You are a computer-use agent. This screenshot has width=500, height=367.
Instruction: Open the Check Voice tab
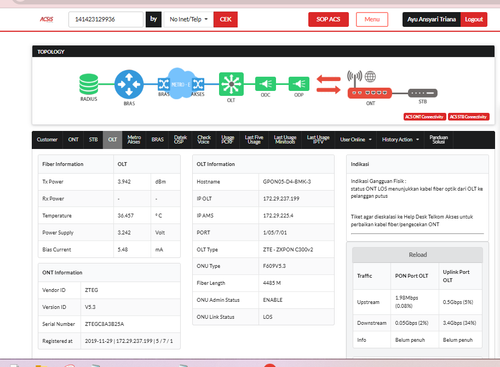(x=204, y=140)
